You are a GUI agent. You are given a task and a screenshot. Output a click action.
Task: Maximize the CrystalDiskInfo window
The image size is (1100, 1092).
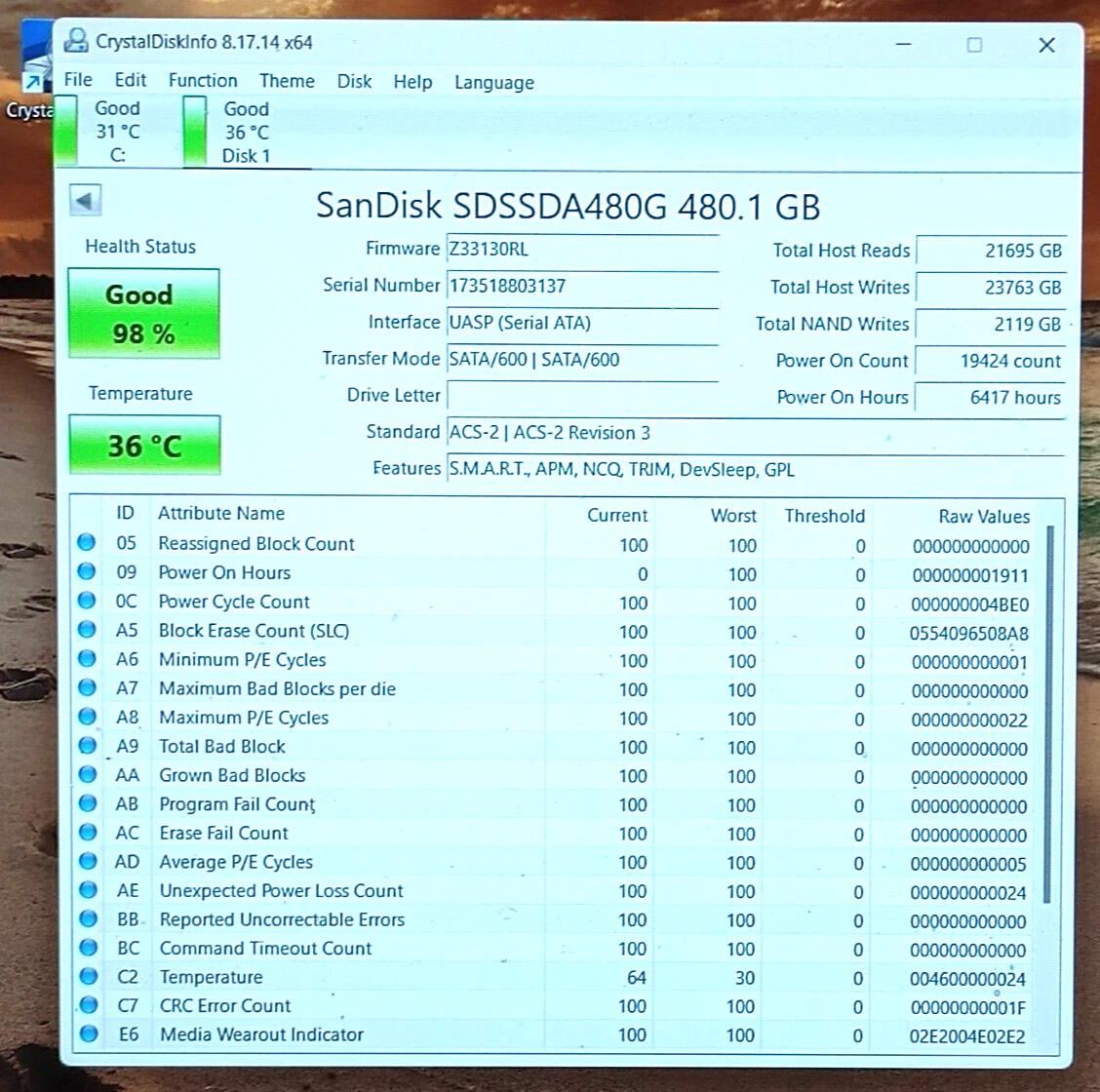point(974,45)
